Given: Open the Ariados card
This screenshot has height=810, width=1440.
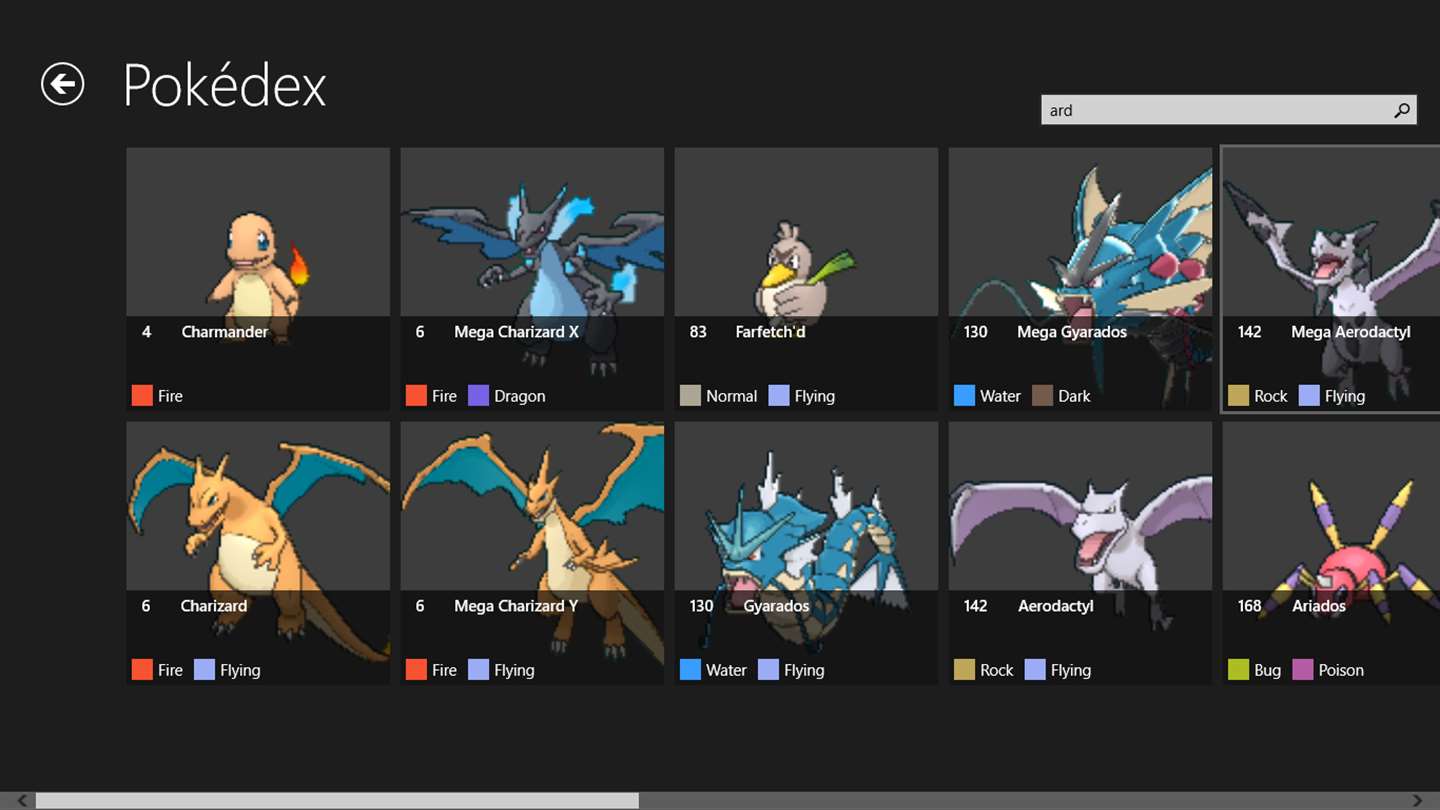Looking at the screenshot, I should (1331, 553).
